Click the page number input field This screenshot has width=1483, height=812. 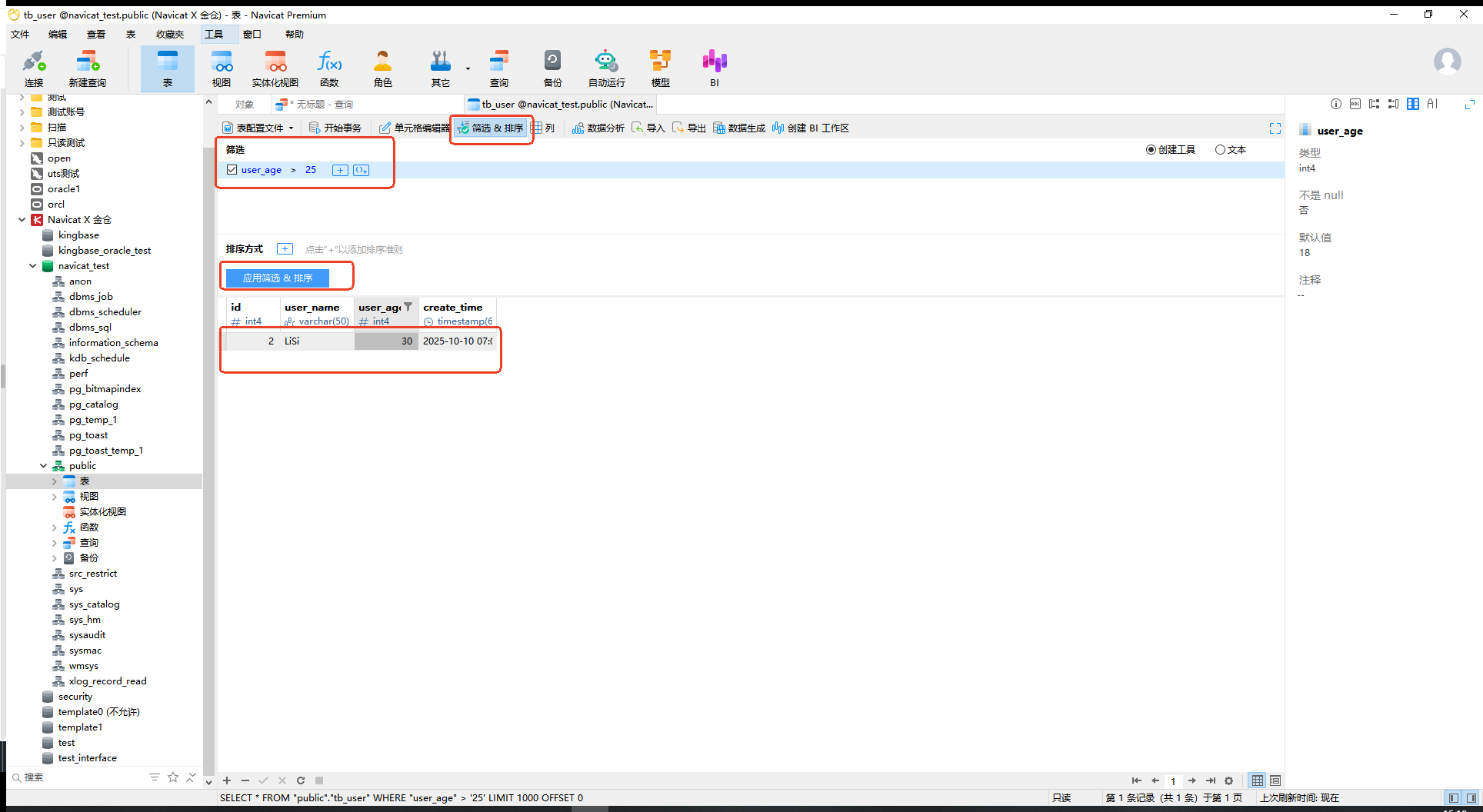pyautogui.click(x=1173, y=780)
